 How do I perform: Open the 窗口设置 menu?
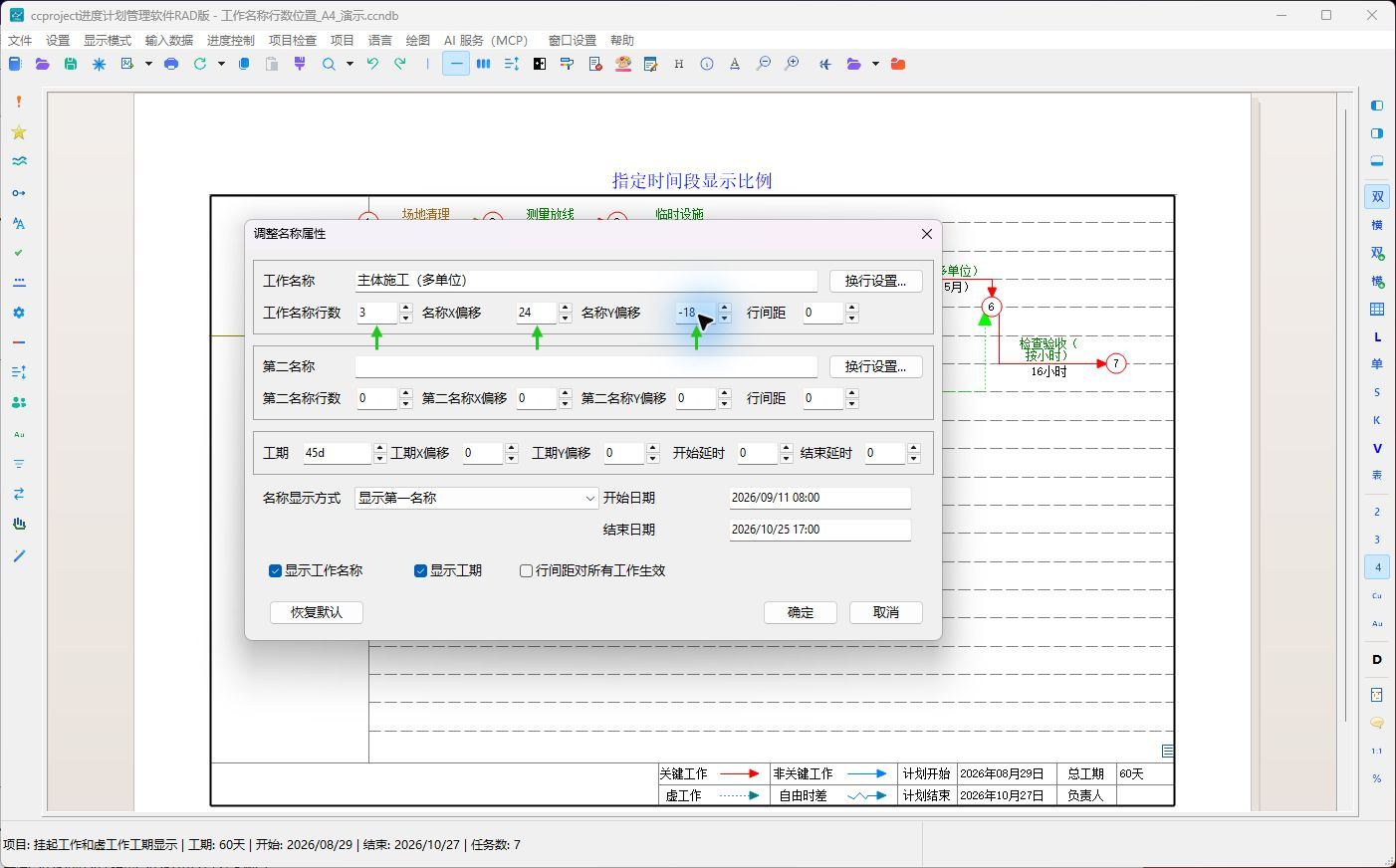(x=573, y=40)
